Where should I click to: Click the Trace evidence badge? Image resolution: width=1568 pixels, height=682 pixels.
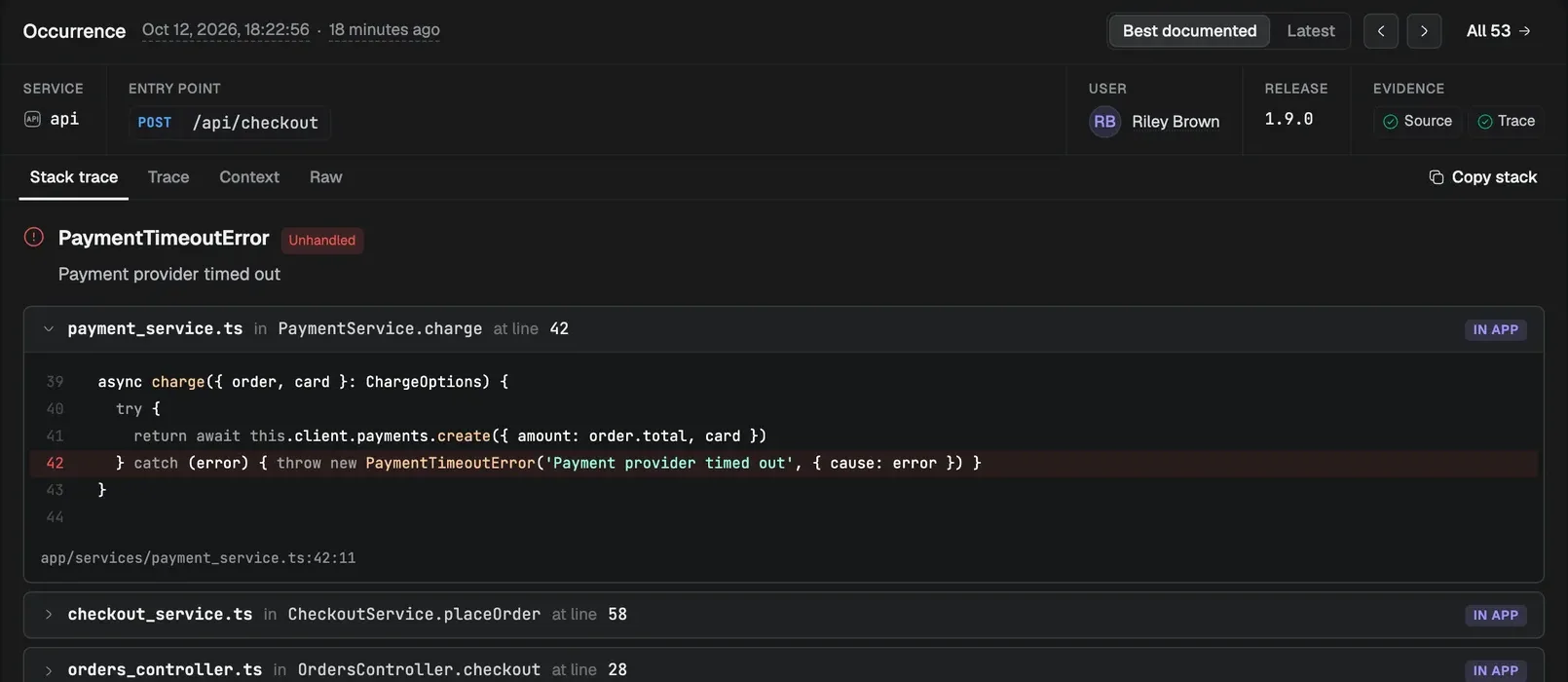coord(1506,122)
